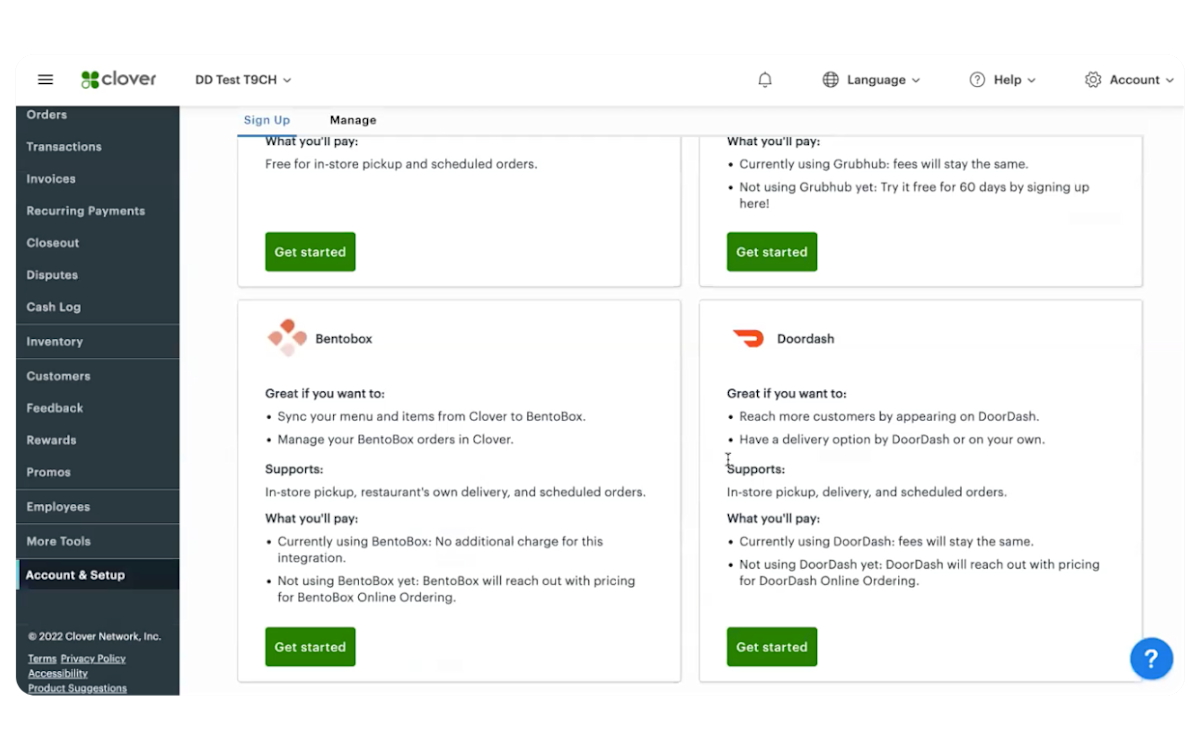This screenshot has width=1200, height=750.
Task: Click 'Sync your menu and items' text
Action: (431, 416)
